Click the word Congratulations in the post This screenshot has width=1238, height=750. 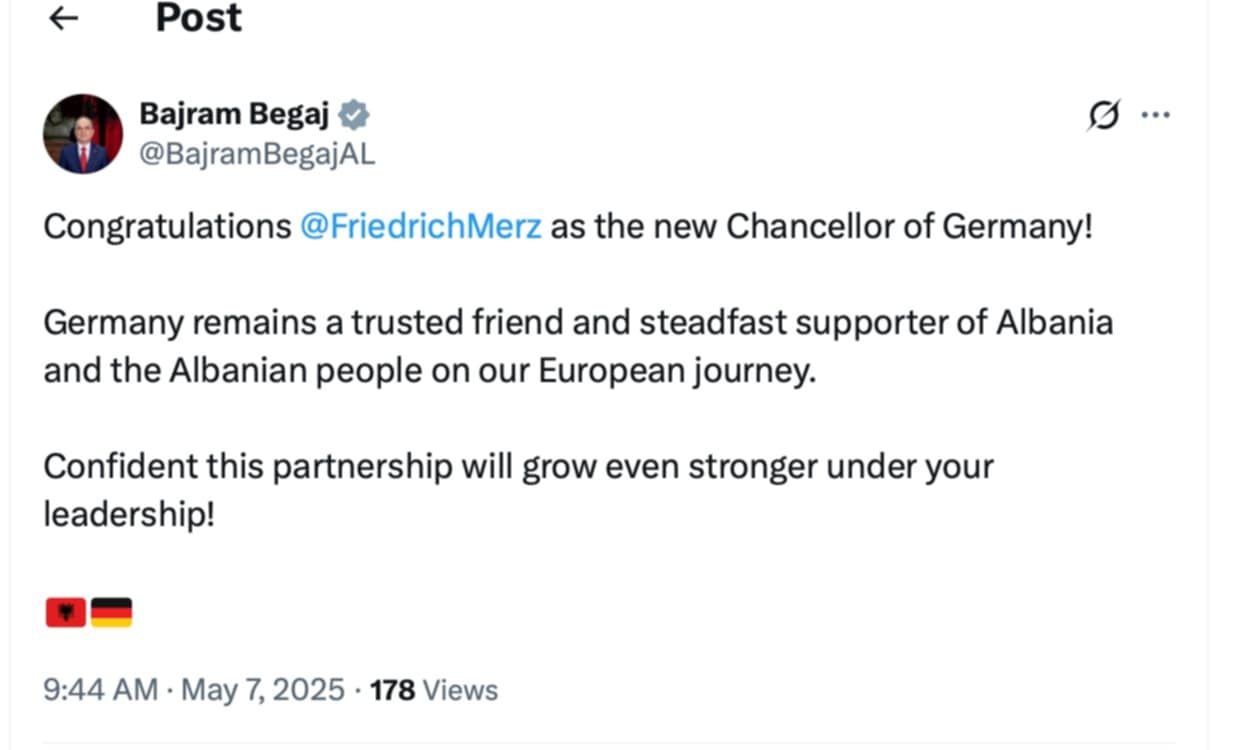point(167,227)
